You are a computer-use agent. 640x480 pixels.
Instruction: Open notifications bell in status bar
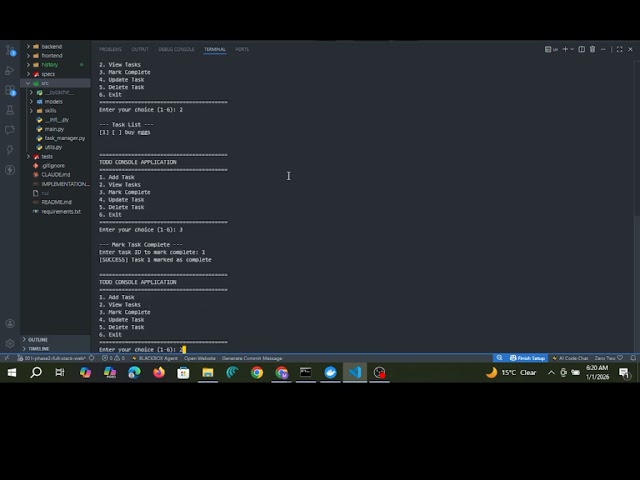tap(633, 358)
